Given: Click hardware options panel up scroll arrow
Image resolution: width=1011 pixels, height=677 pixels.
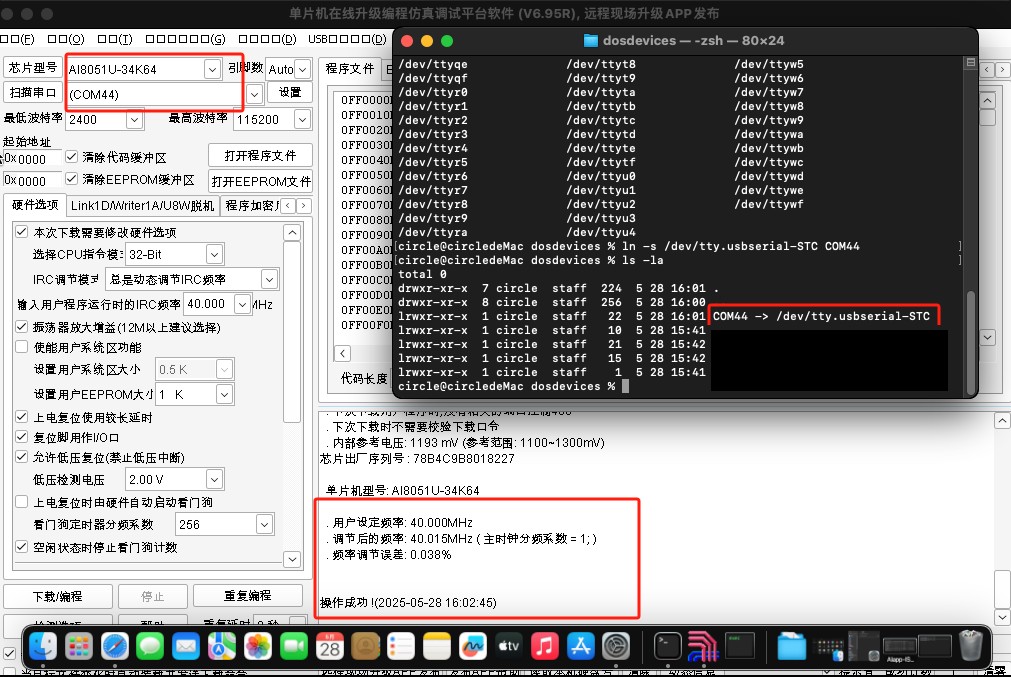Looking at the screenshot, I should [292, 232].
